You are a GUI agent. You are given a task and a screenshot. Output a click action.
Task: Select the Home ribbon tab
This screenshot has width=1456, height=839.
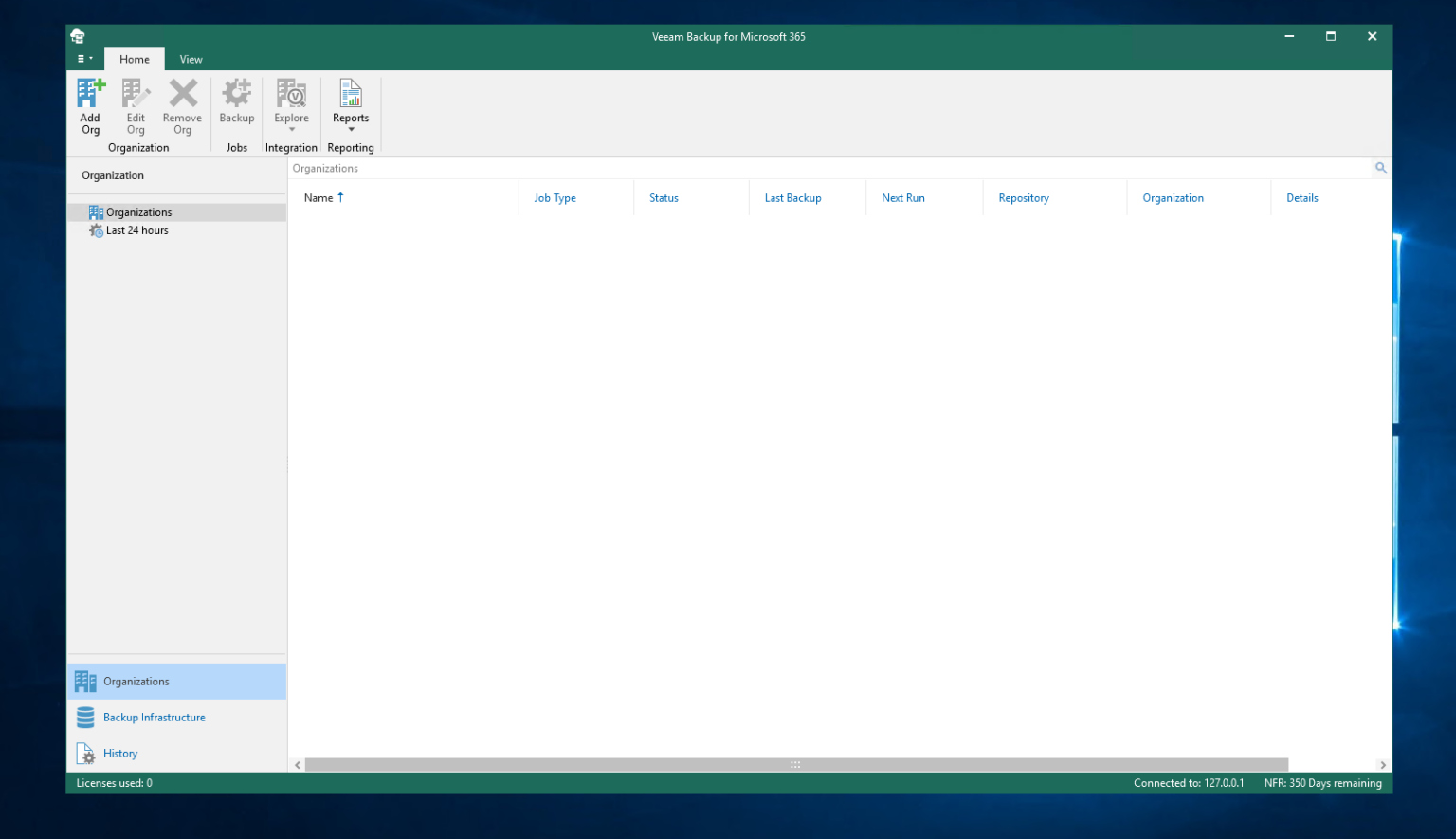pos(134,59)
